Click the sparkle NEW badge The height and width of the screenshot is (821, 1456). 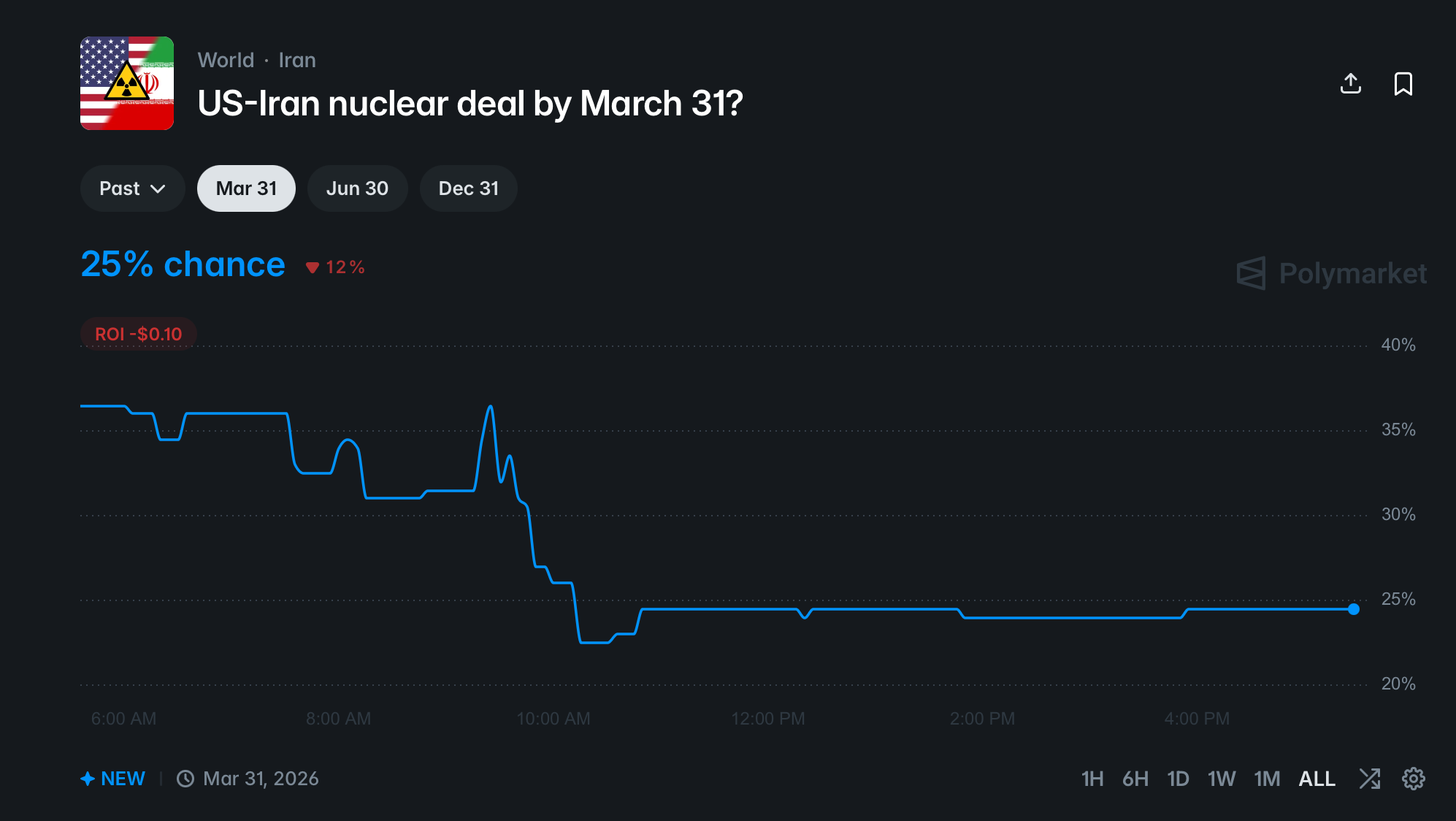click(113, 779)
